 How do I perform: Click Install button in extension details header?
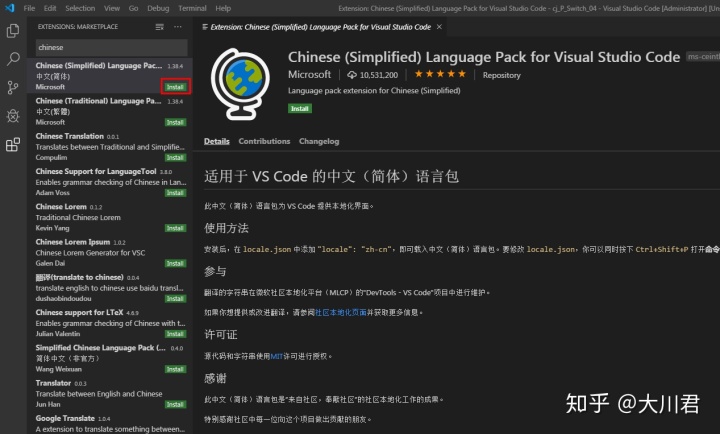[300, 108]
